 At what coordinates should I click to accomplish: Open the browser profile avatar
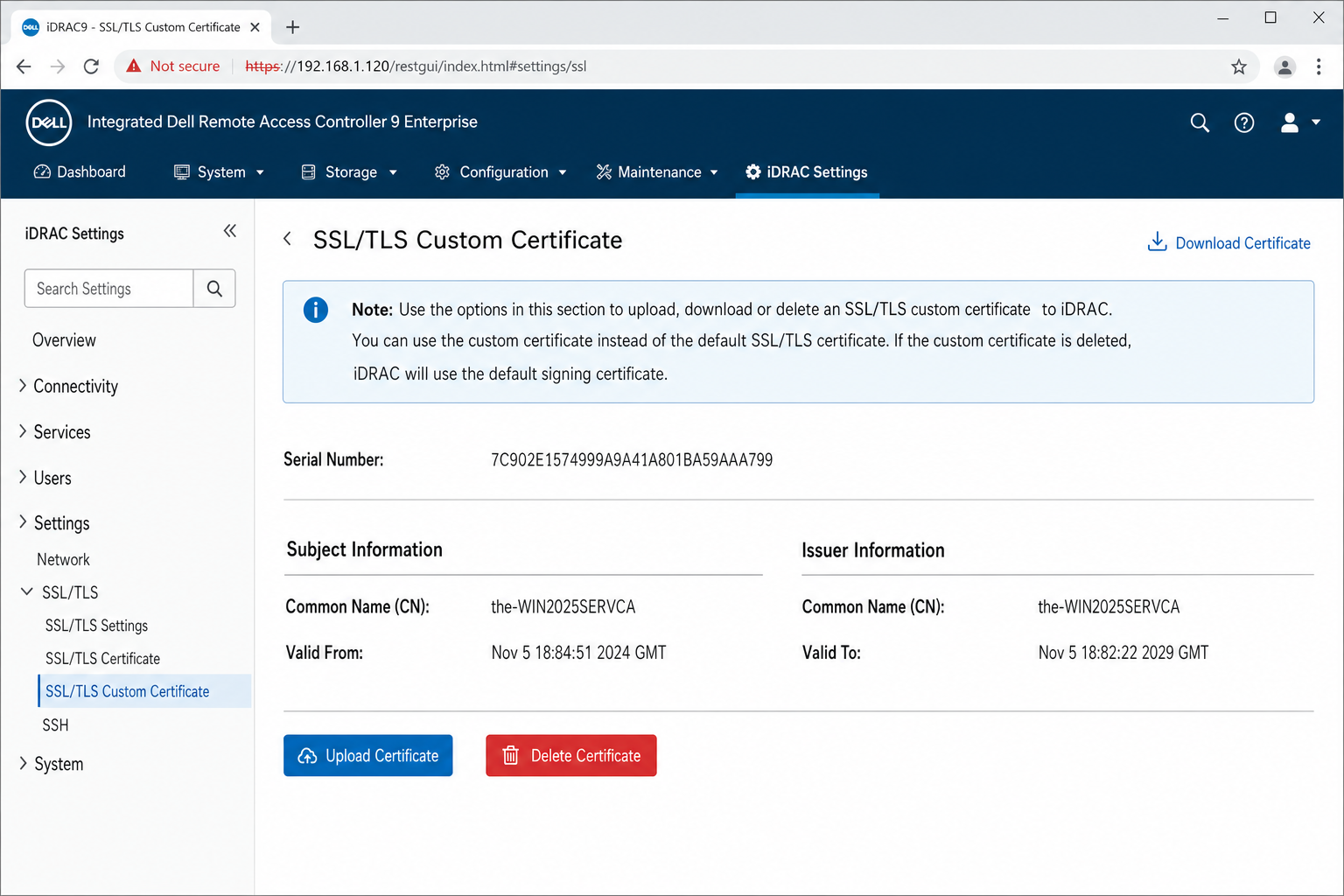pyautogui.click(x=1284, y=66)
